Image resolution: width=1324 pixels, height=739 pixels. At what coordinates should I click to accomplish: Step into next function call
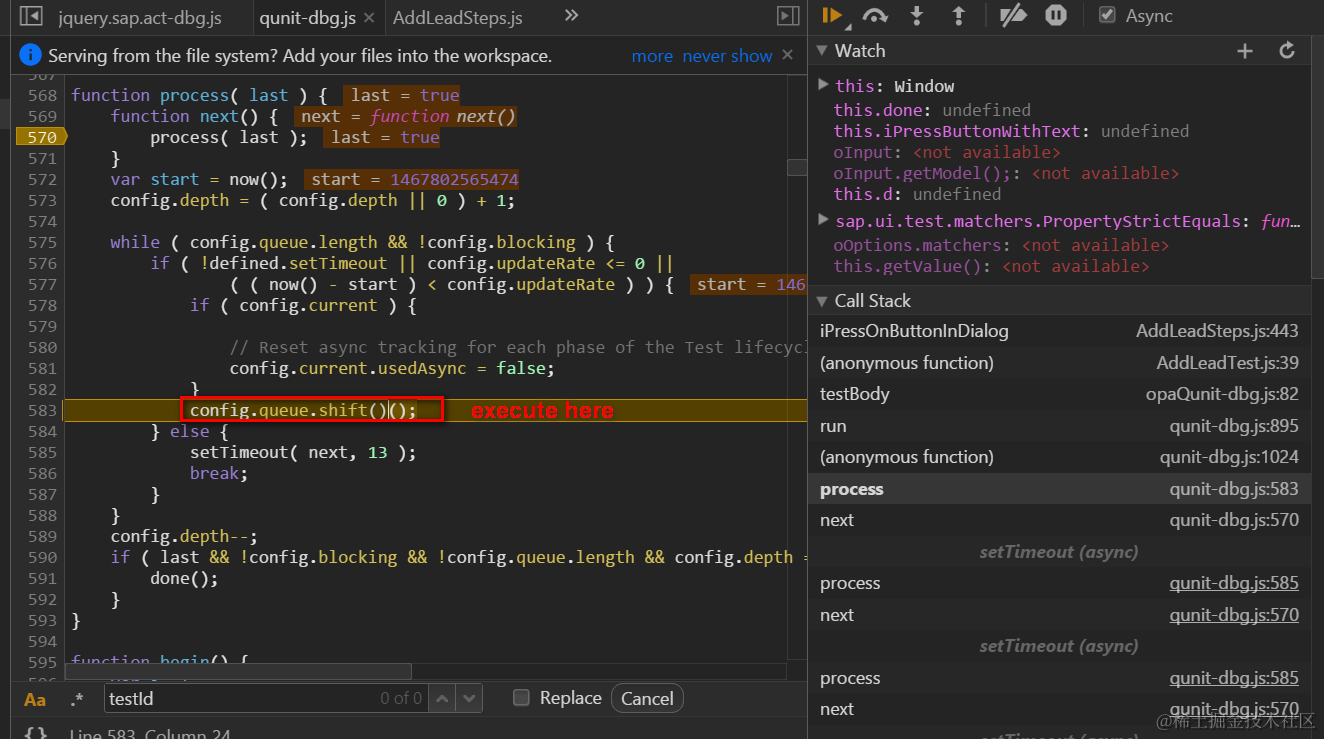pos(916,15)
